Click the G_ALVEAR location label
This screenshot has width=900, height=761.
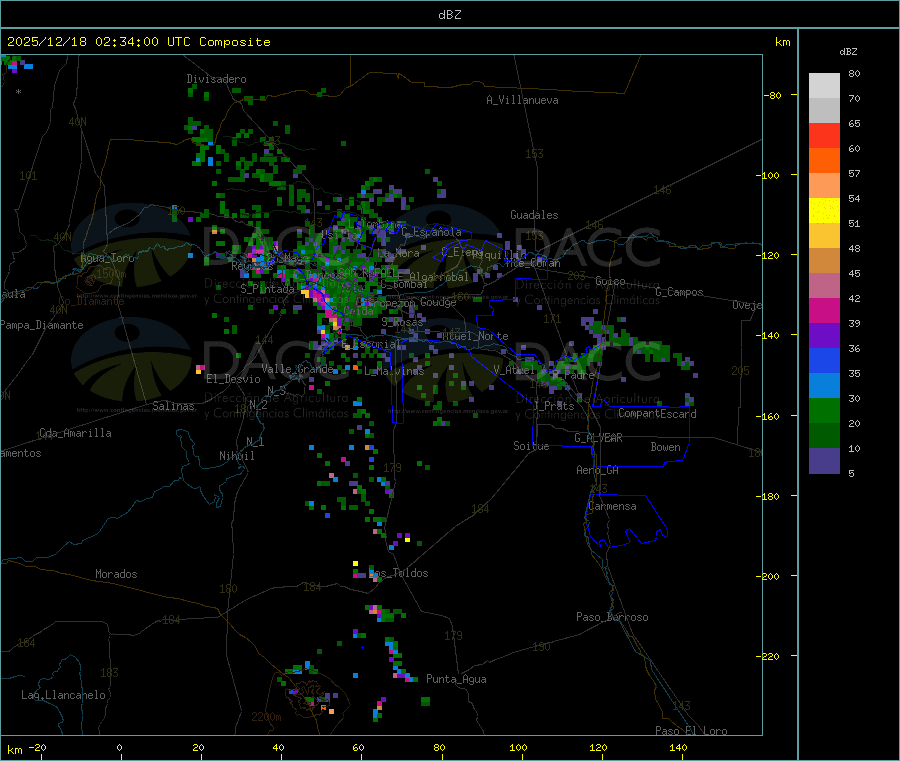pyautogui.click(x=598, y=438)
